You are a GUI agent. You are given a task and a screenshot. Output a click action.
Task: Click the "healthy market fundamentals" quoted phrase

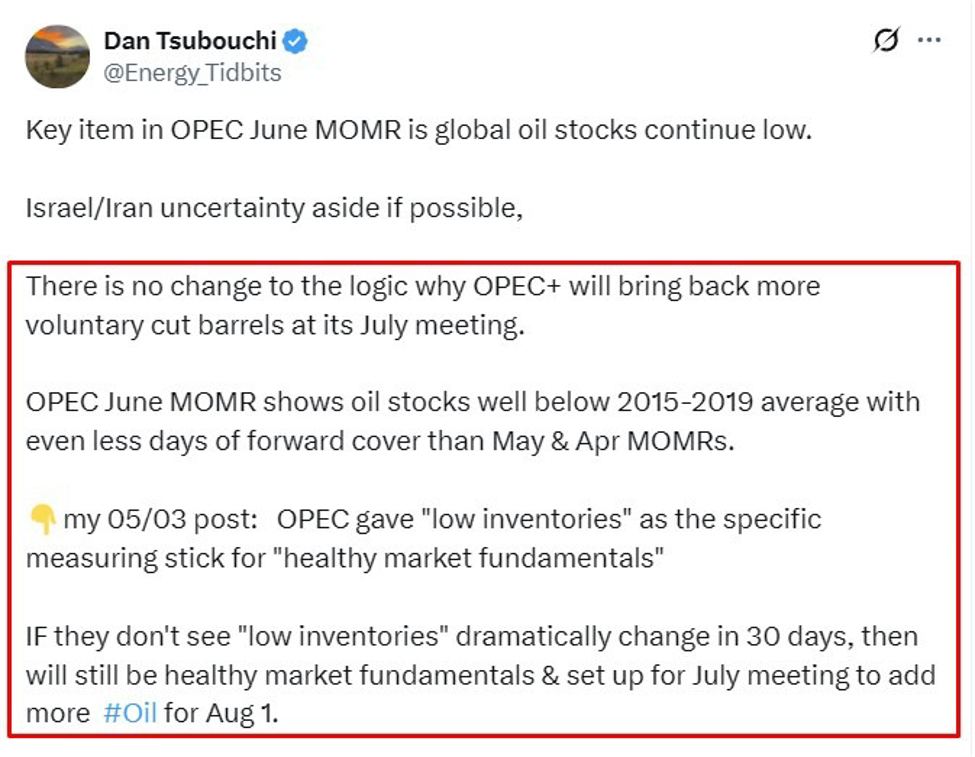point(472,558)
